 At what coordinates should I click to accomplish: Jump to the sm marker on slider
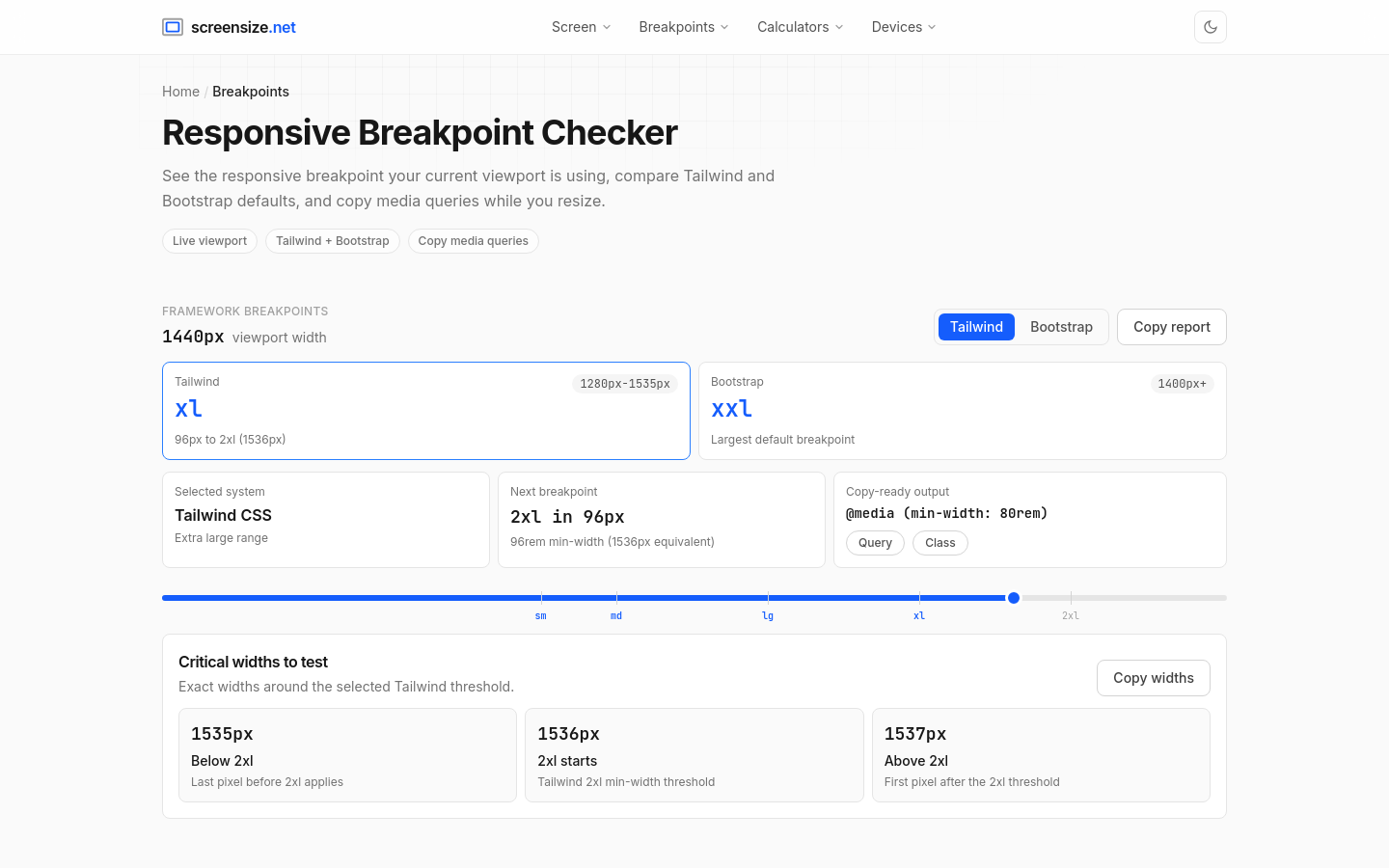(x=541, y=615)
